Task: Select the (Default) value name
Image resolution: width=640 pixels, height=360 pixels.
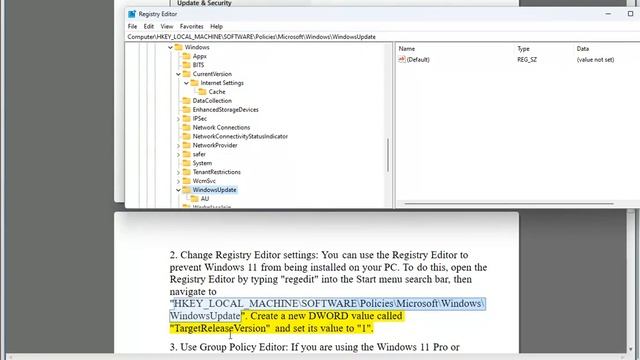Action: coord(418,60)
